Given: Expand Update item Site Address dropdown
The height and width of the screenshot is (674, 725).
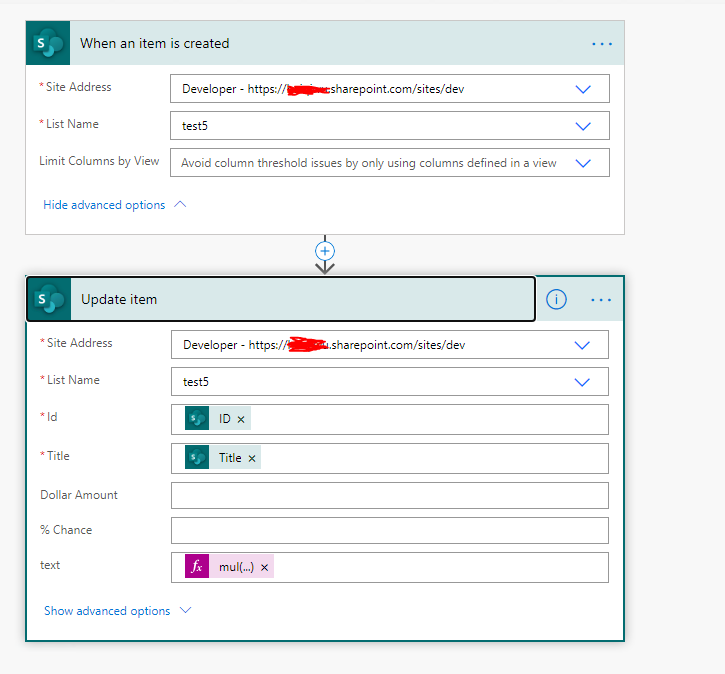Looking at the screenshot, I should point(582,345).
